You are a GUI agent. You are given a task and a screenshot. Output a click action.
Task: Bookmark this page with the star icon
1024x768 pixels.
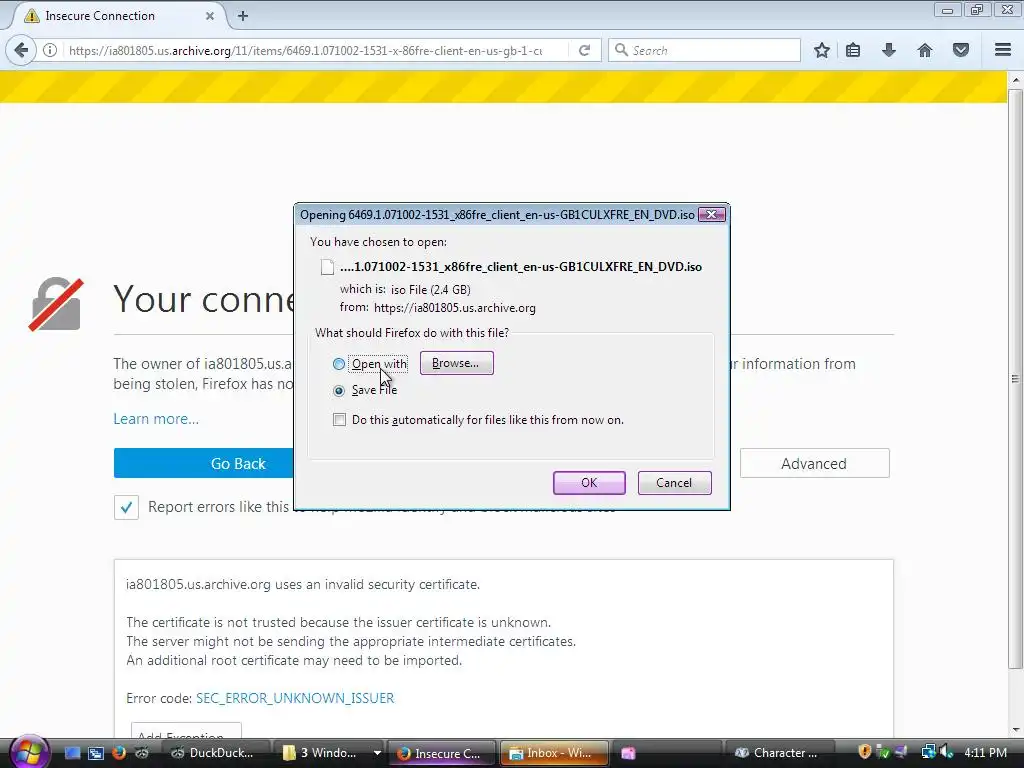(x=822, y=50)
